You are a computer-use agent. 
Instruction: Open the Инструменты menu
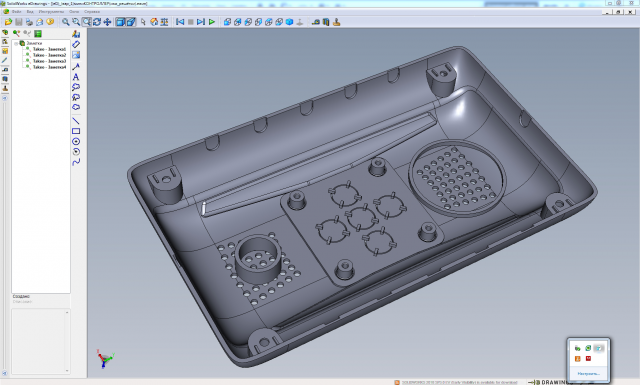coord(51,11)
